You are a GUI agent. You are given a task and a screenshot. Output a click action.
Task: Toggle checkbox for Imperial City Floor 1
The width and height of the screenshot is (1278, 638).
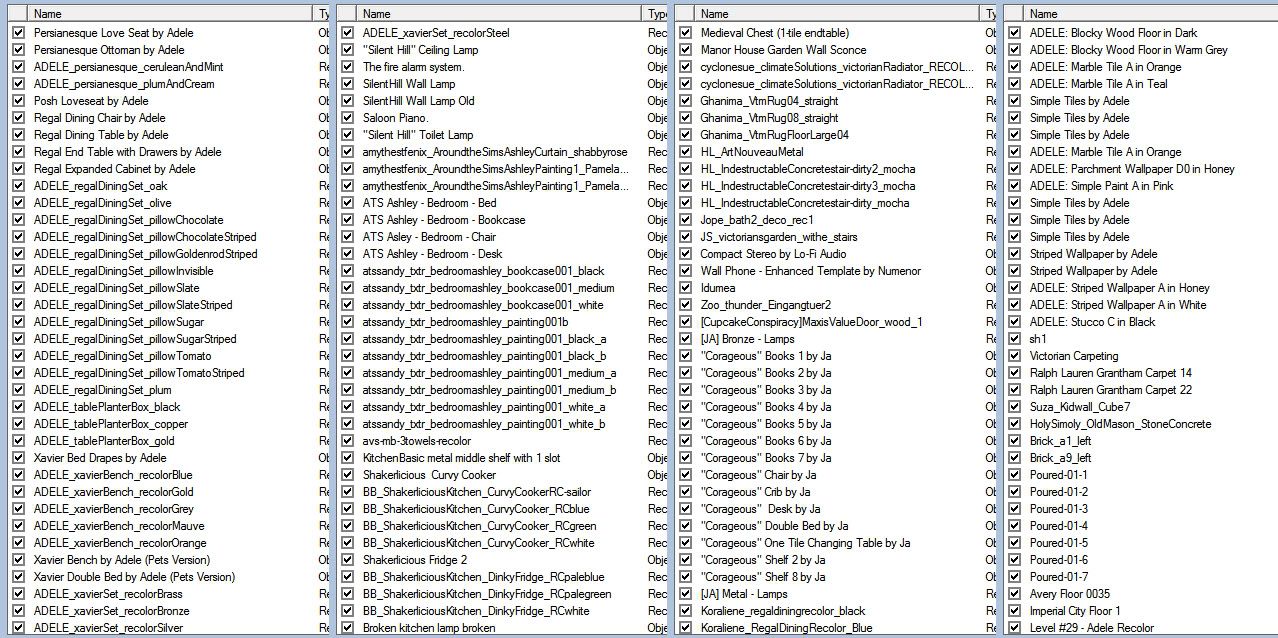(1014, 611)
